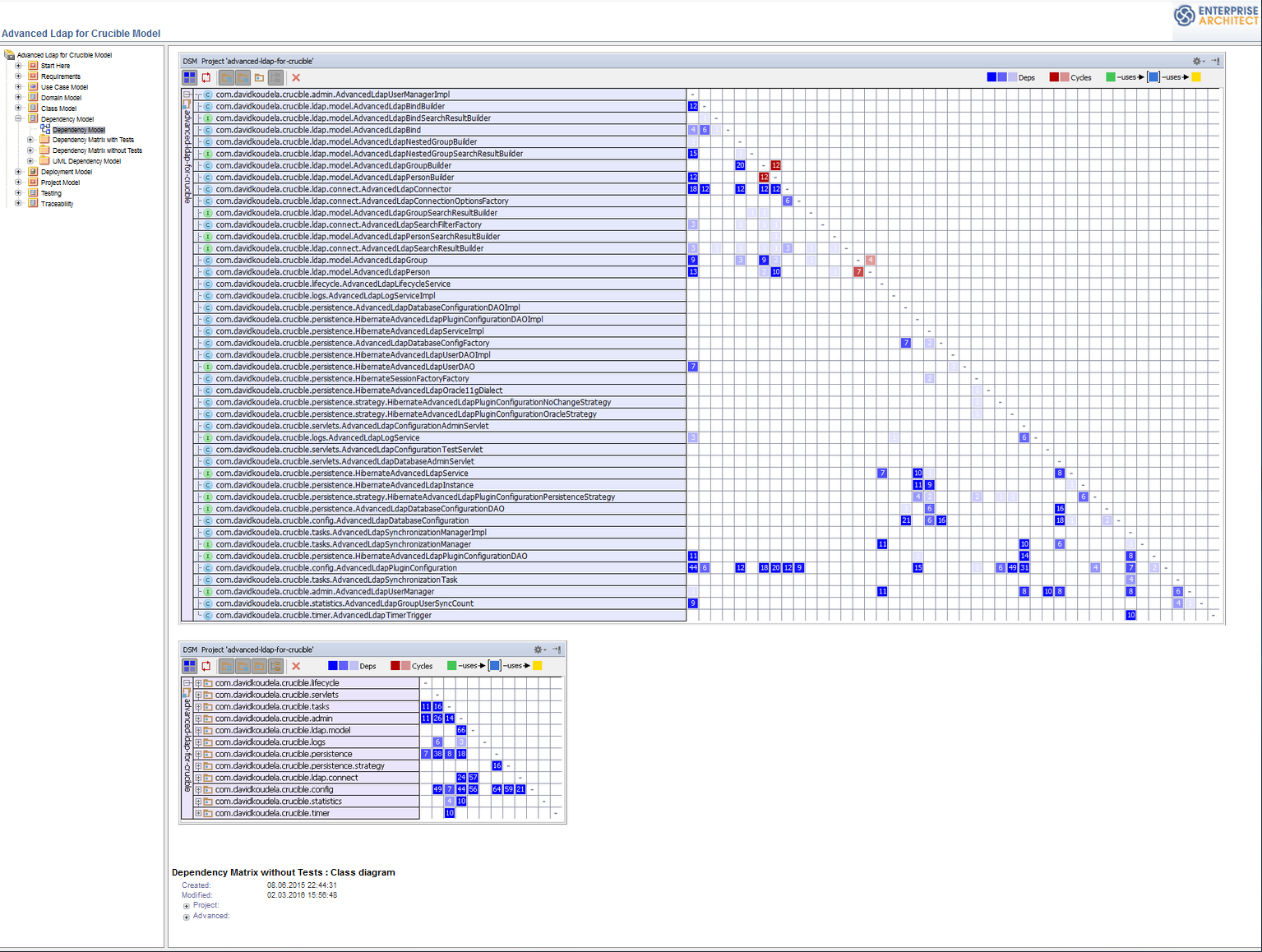The image size is (1262, 952).
Task: Open the gear settings in upper DSM panel
Action: click(x=1197, y=61)
